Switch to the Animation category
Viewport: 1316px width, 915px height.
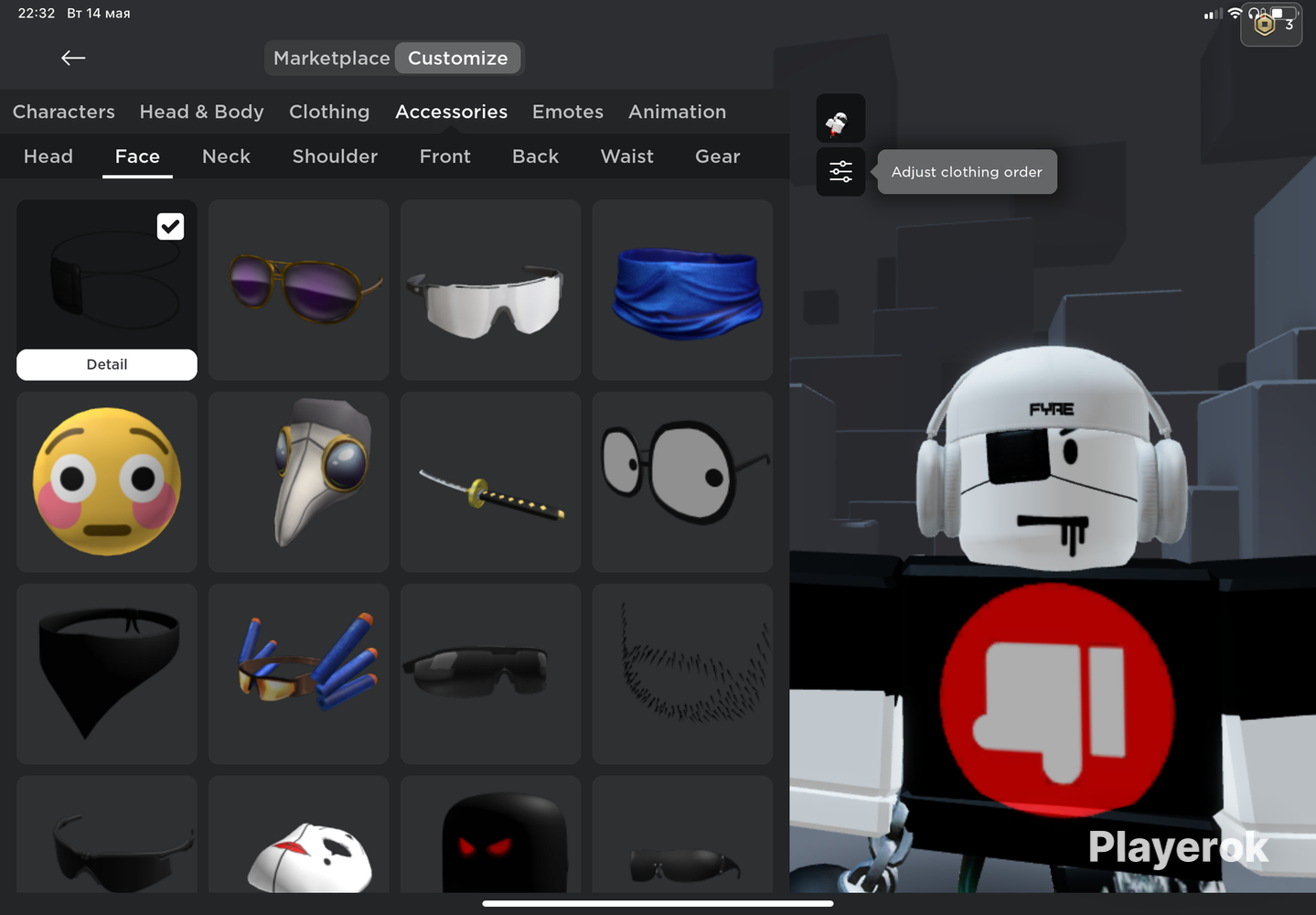(677, 112)
